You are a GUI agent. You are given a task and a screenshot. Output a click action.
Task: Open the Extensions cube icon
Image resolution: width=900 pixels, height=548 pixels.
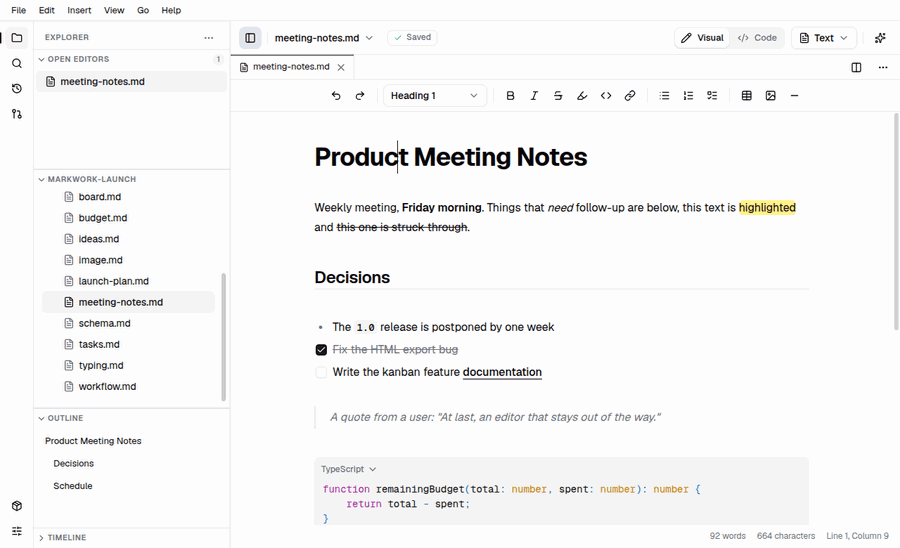17,506
